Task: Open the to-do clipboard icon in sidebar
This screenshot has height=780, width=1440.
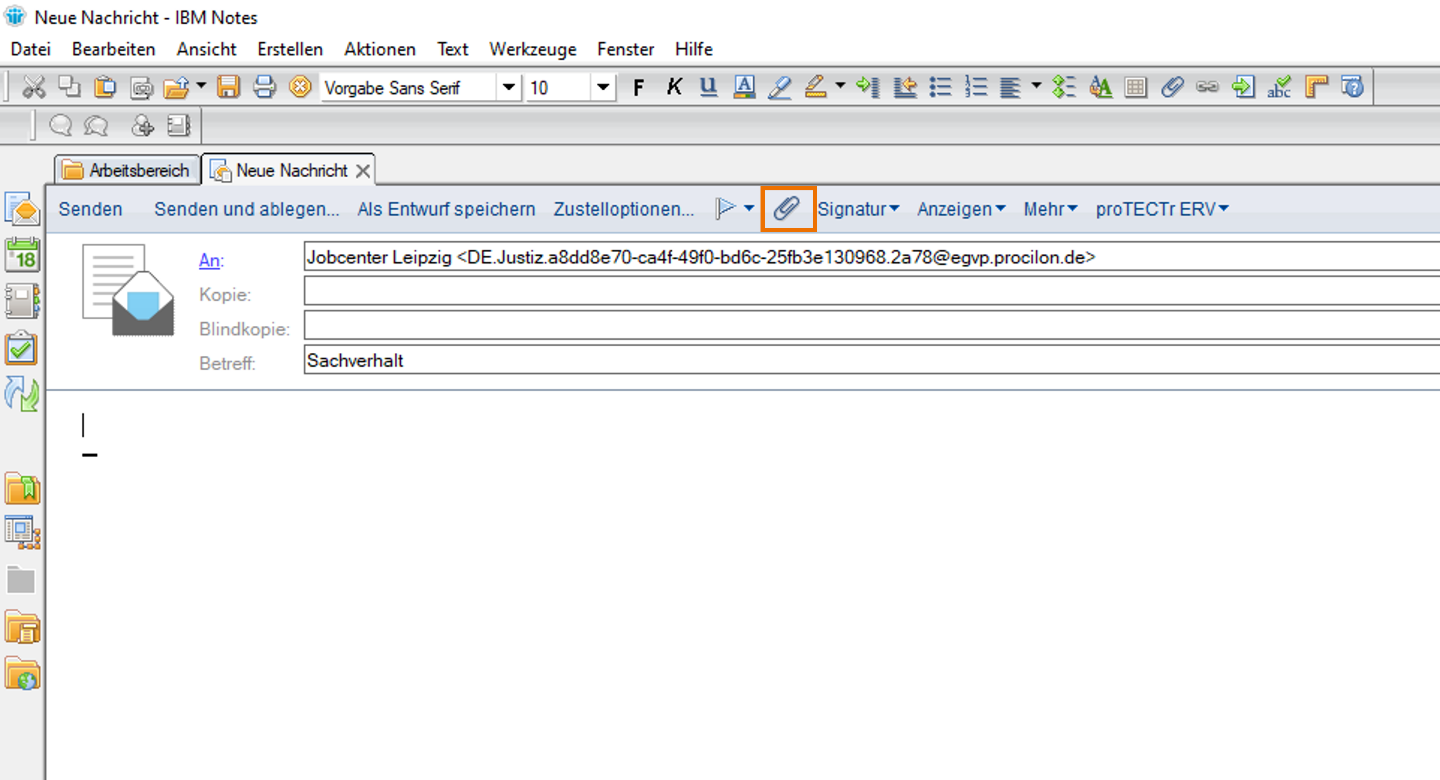Action: coord(22,347)
